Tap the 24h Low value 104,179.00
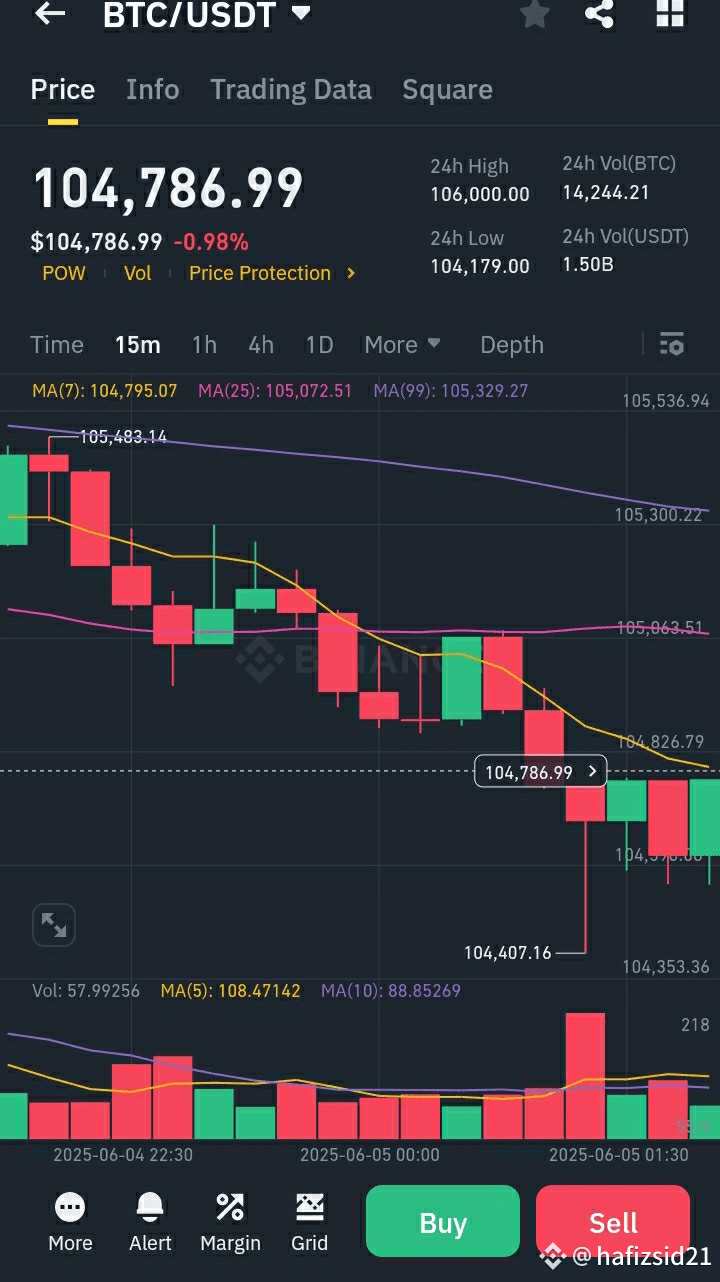720x1282 pixels. pyautogui.click(x=480, y=266)
